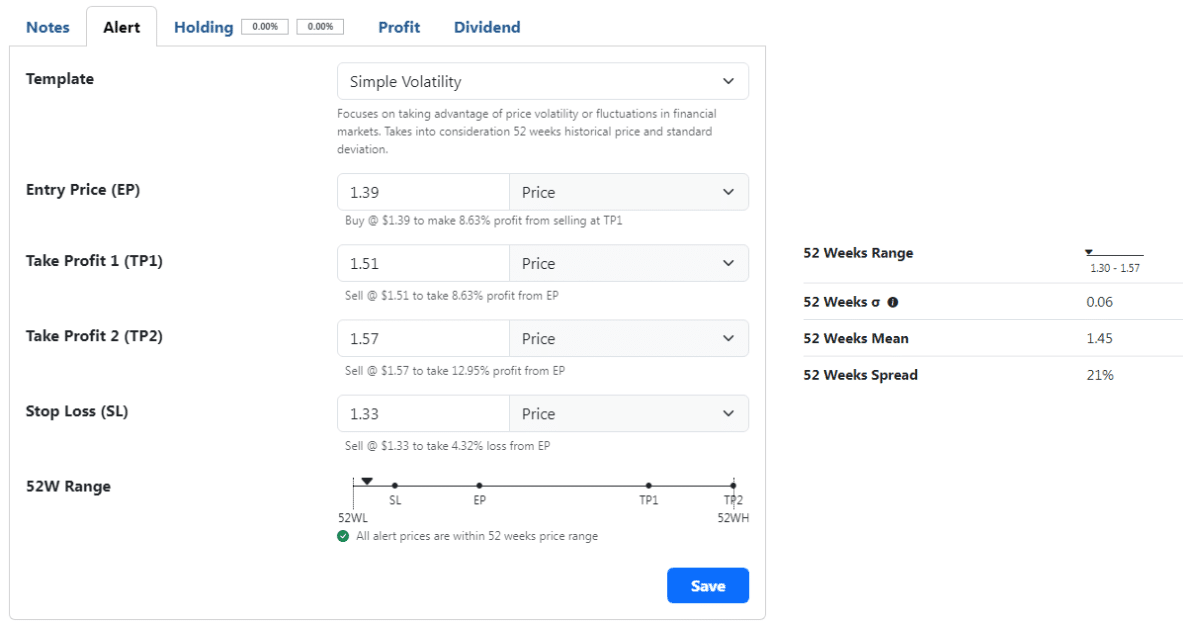Expand the Take Profit 1 type dropdown
This screenshot has height=627, width=1200.
tap(628, 264)
